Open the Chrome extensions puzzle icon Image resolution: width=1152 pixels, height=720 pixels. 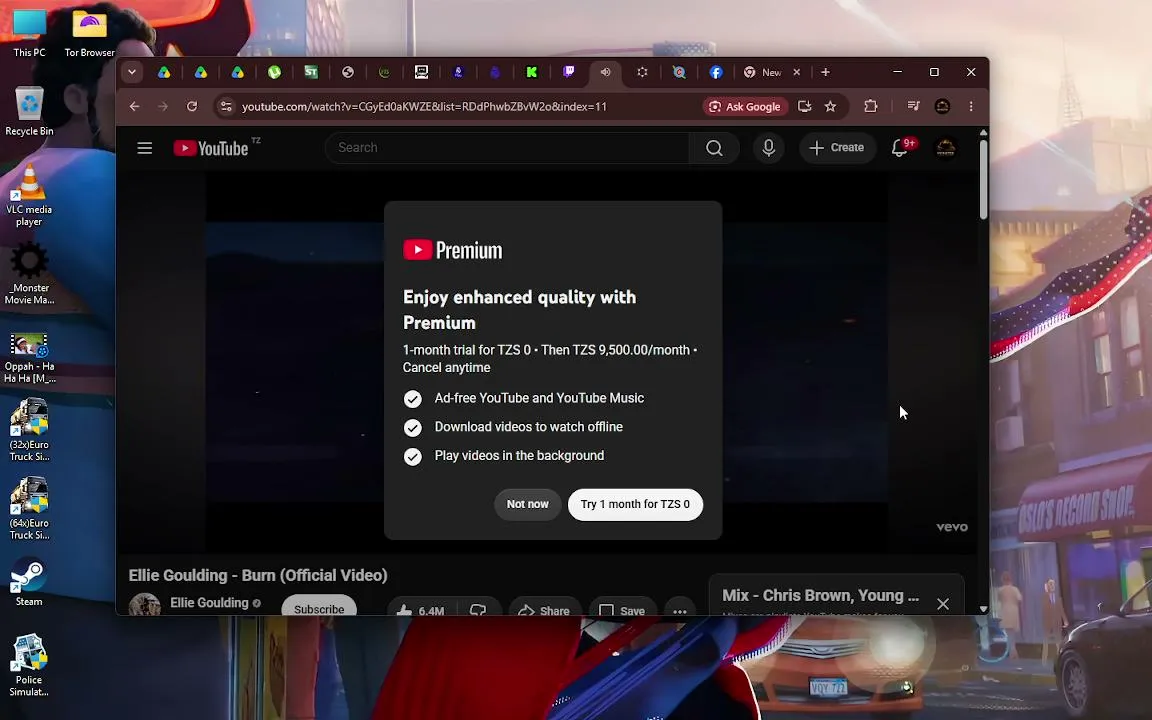(871, 107)
